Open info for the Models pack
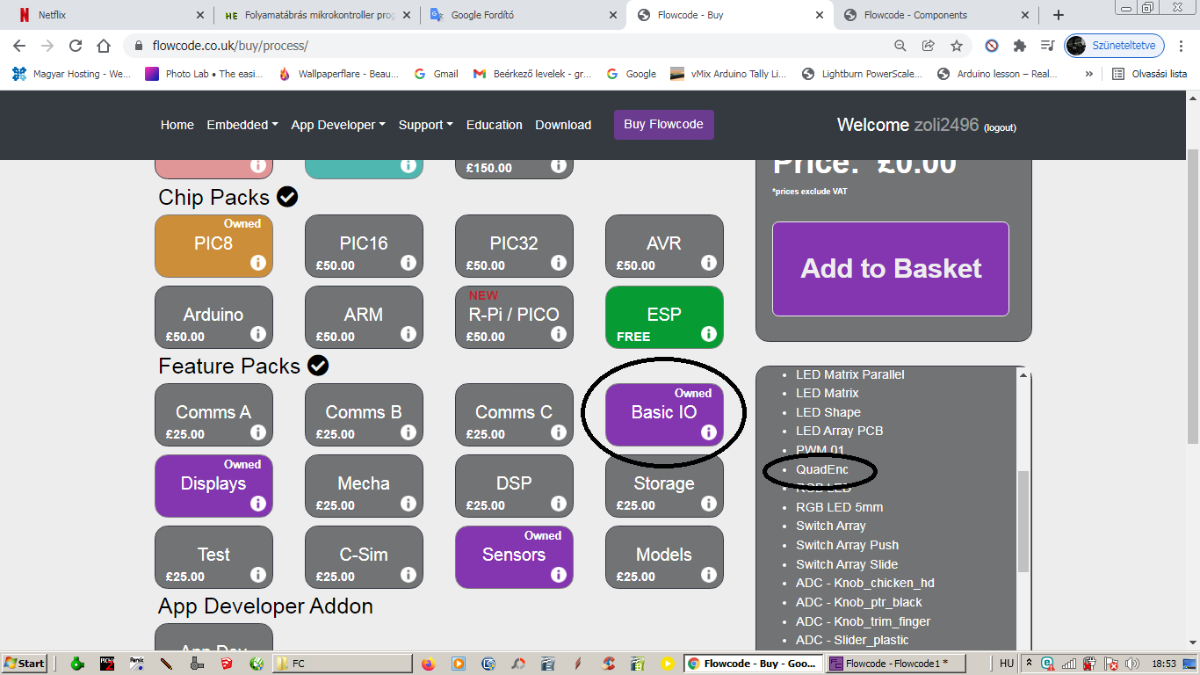 pos(708,574)
